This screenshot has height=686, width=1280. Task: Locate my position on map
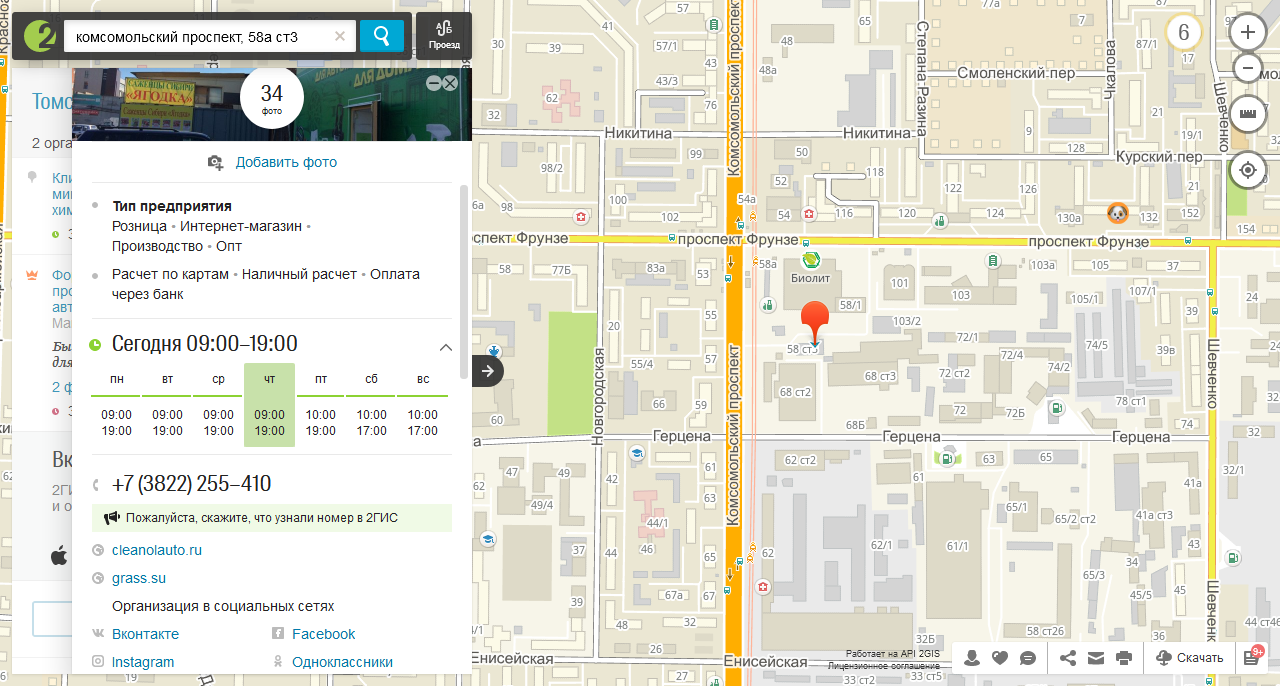pyautogui.click(x=1247, y=170)
